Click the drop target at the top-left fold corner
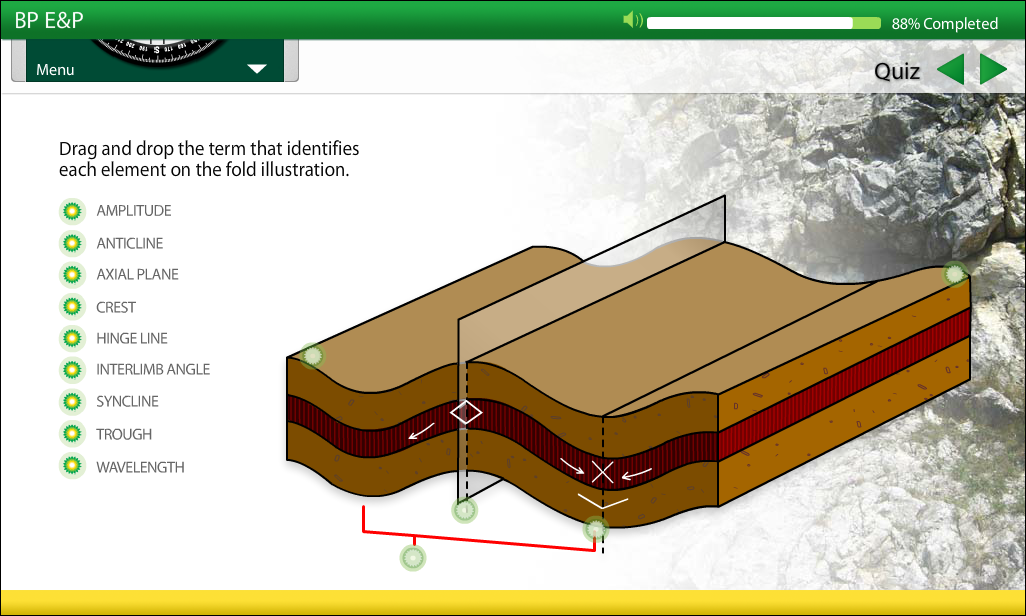1026x616 pixels. (x=312, y=355)
